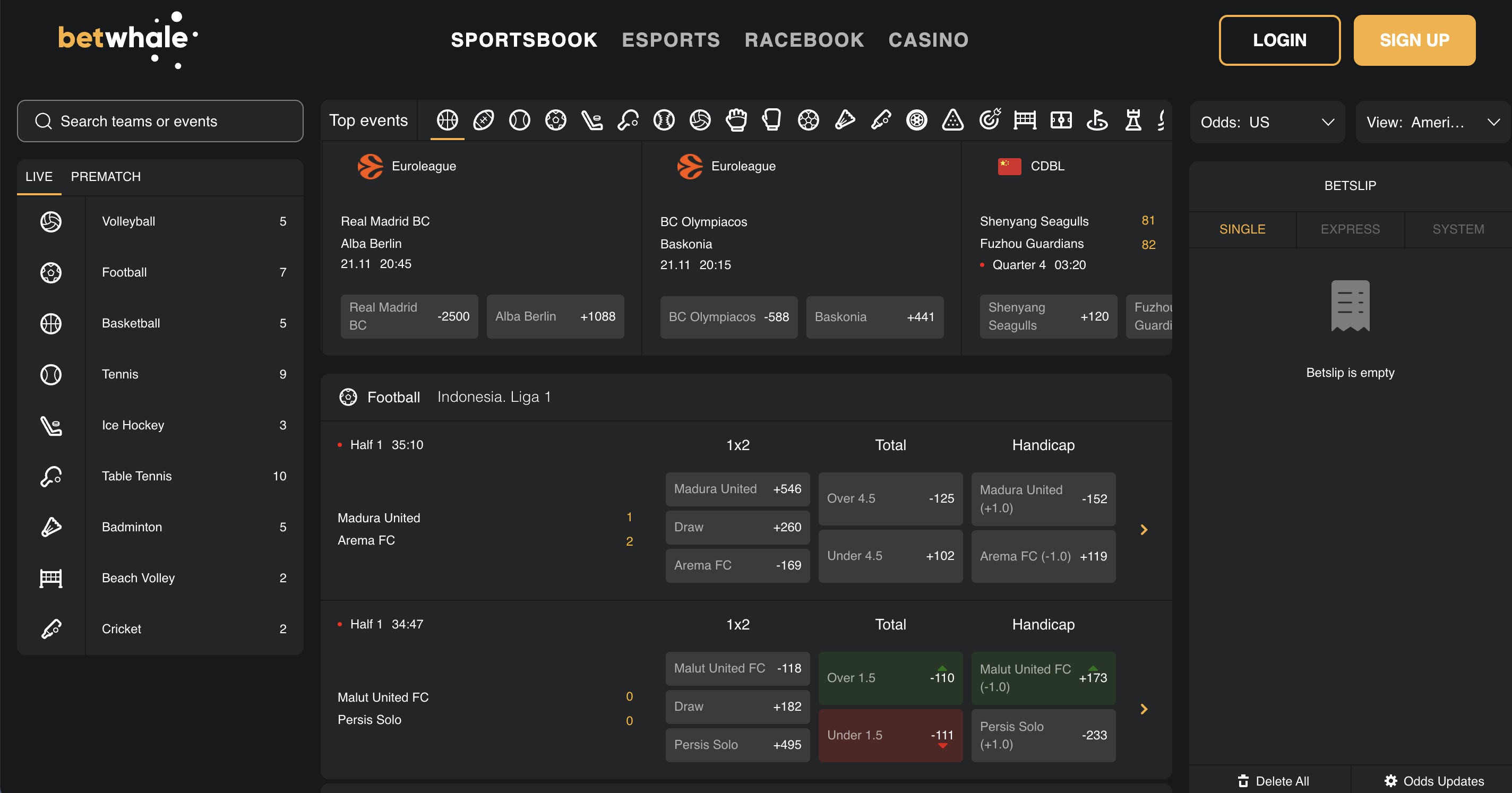Click the SIGN UP button

[x=1414, y=40]
